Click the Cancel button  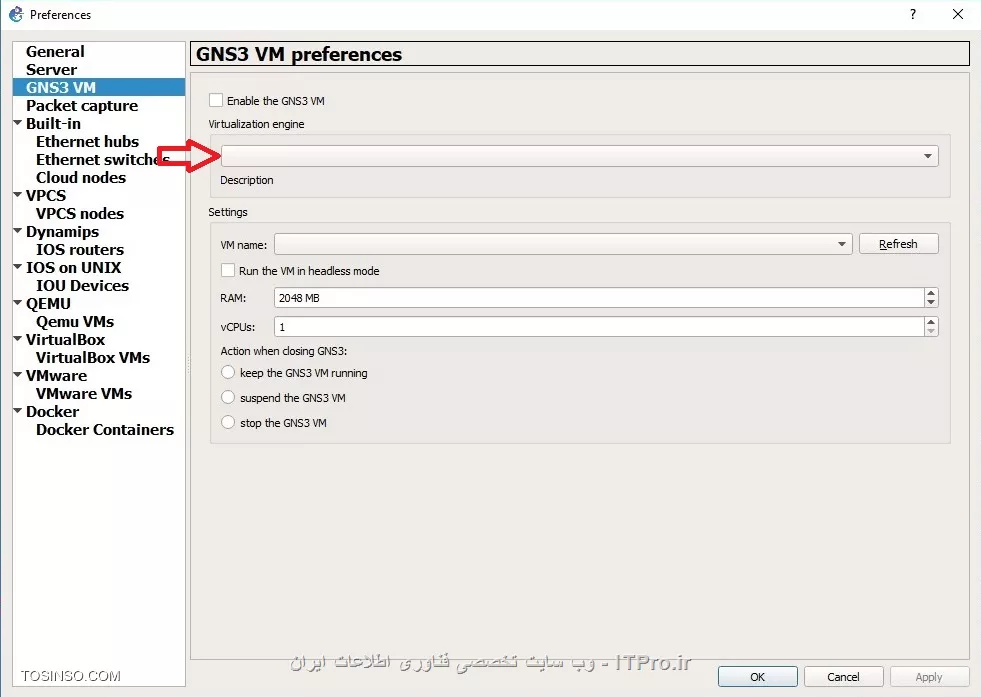(x=843, y=677)
